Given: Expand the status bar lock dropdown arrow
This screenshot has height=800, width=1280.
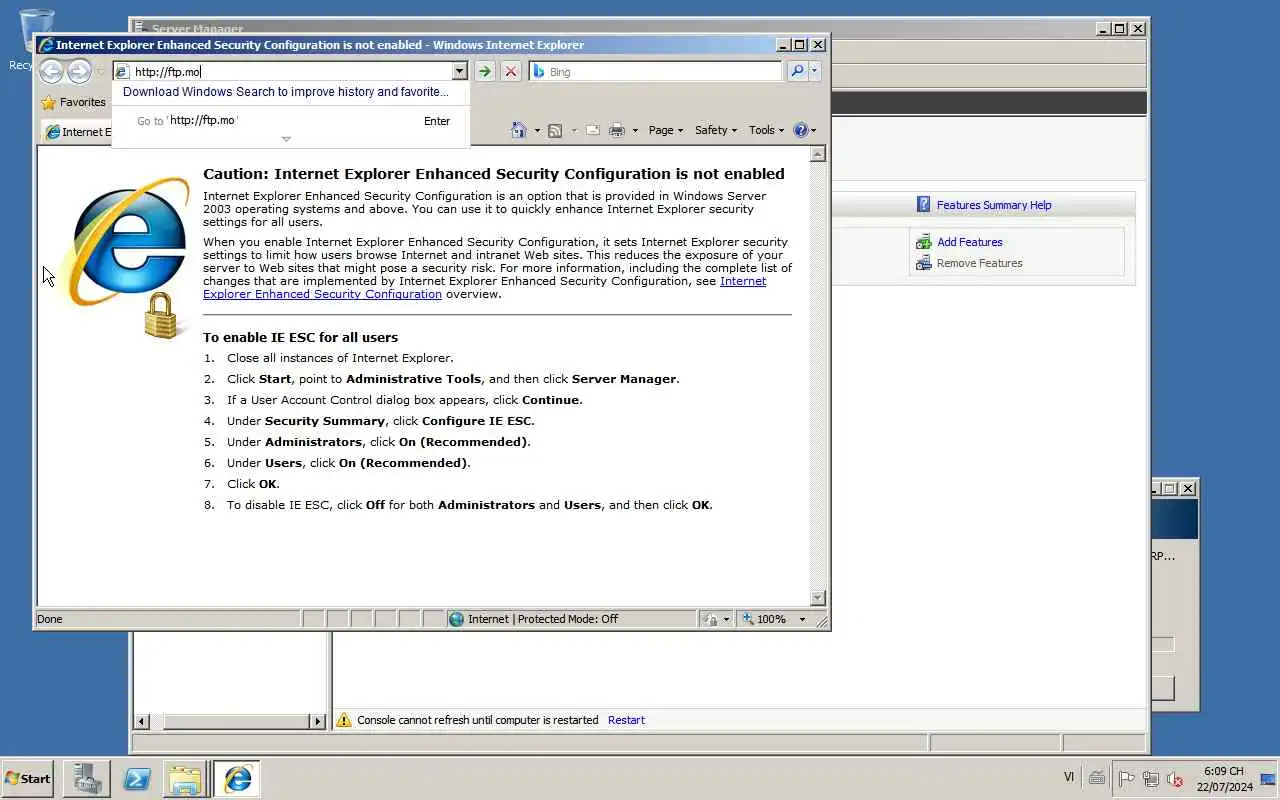Looking at the screenshot, I should [x=726, y=619].
